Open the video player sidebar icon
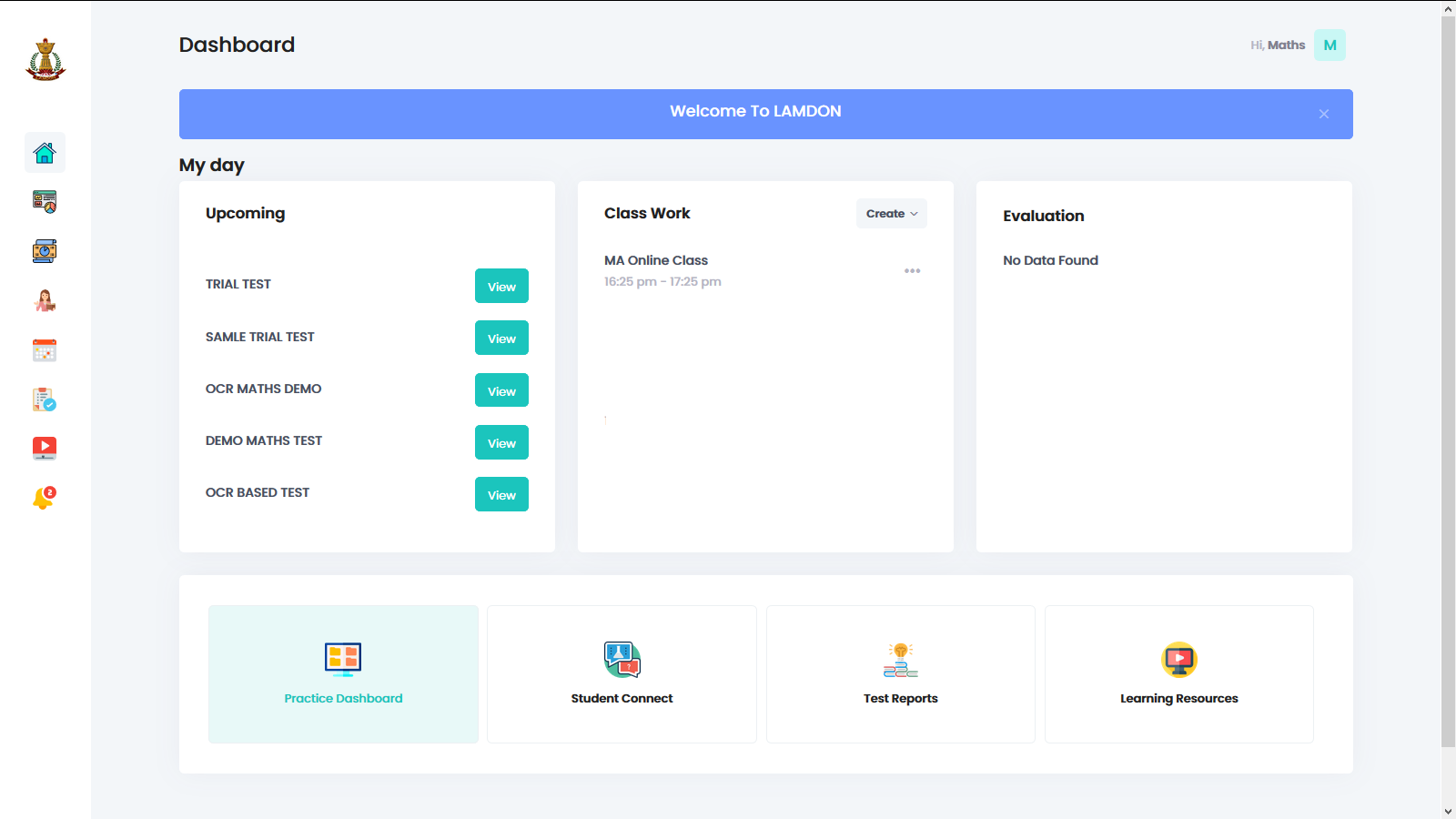Screen dimensions: 1456x819 click(45, 448)
